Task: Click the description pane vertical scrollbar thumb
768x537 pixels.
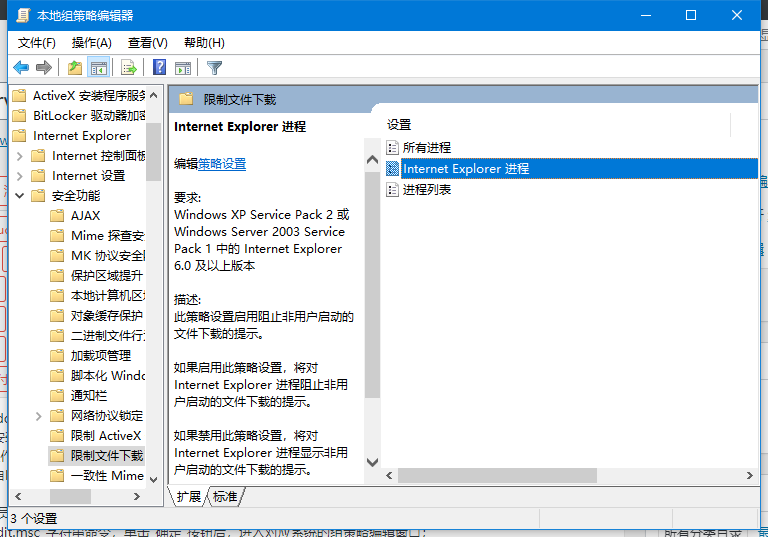Action: (x=372, y=284)
